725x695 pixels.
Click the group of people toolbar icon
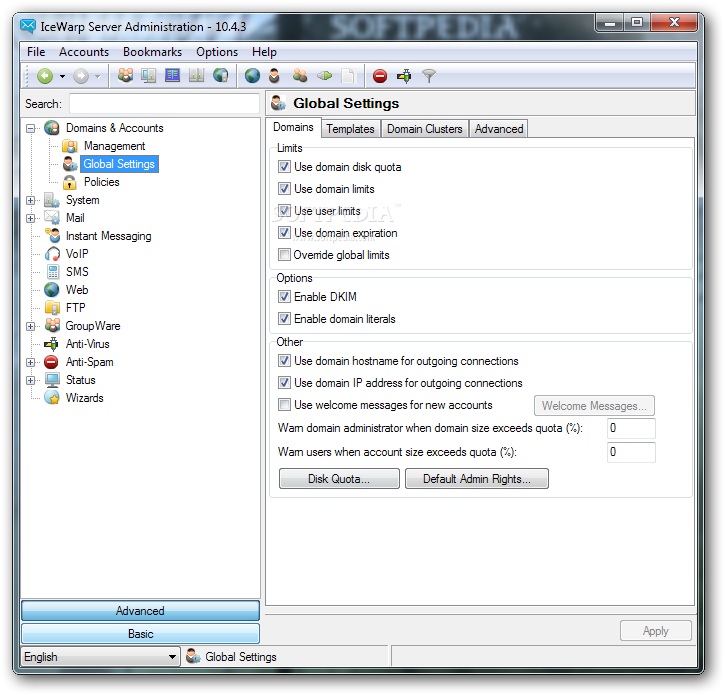pos(125,75)
